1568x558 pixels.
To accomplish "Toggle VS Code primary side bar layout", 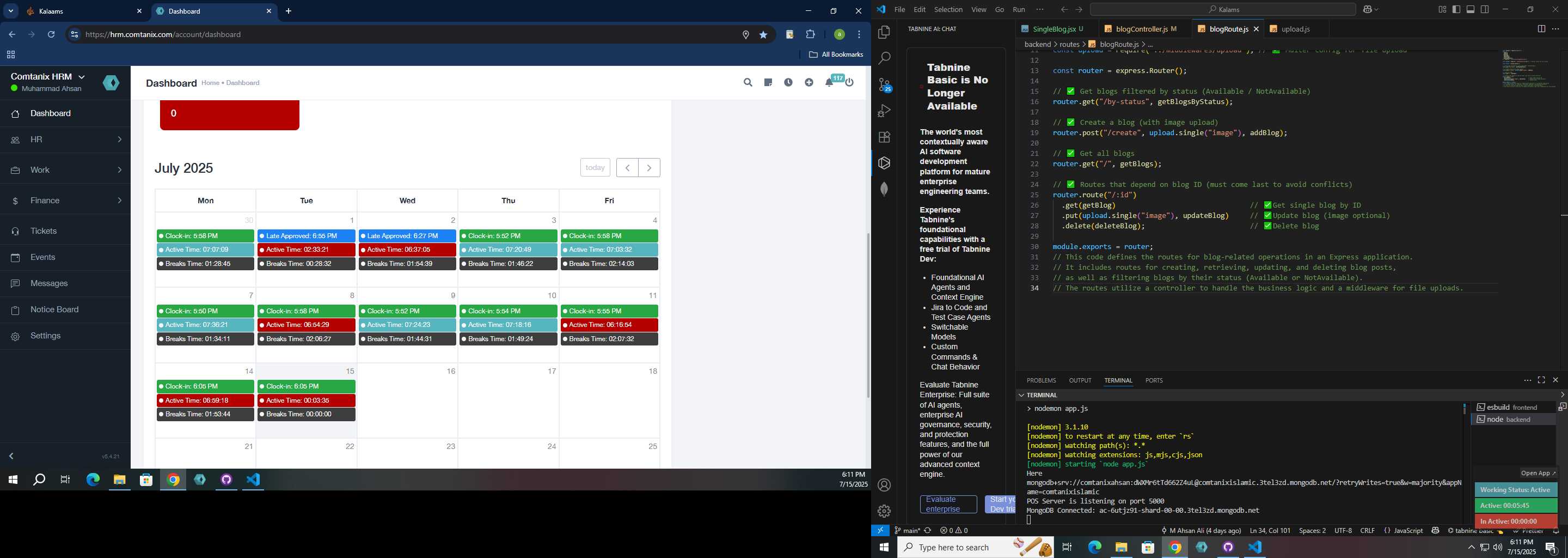I will 1456,10.
